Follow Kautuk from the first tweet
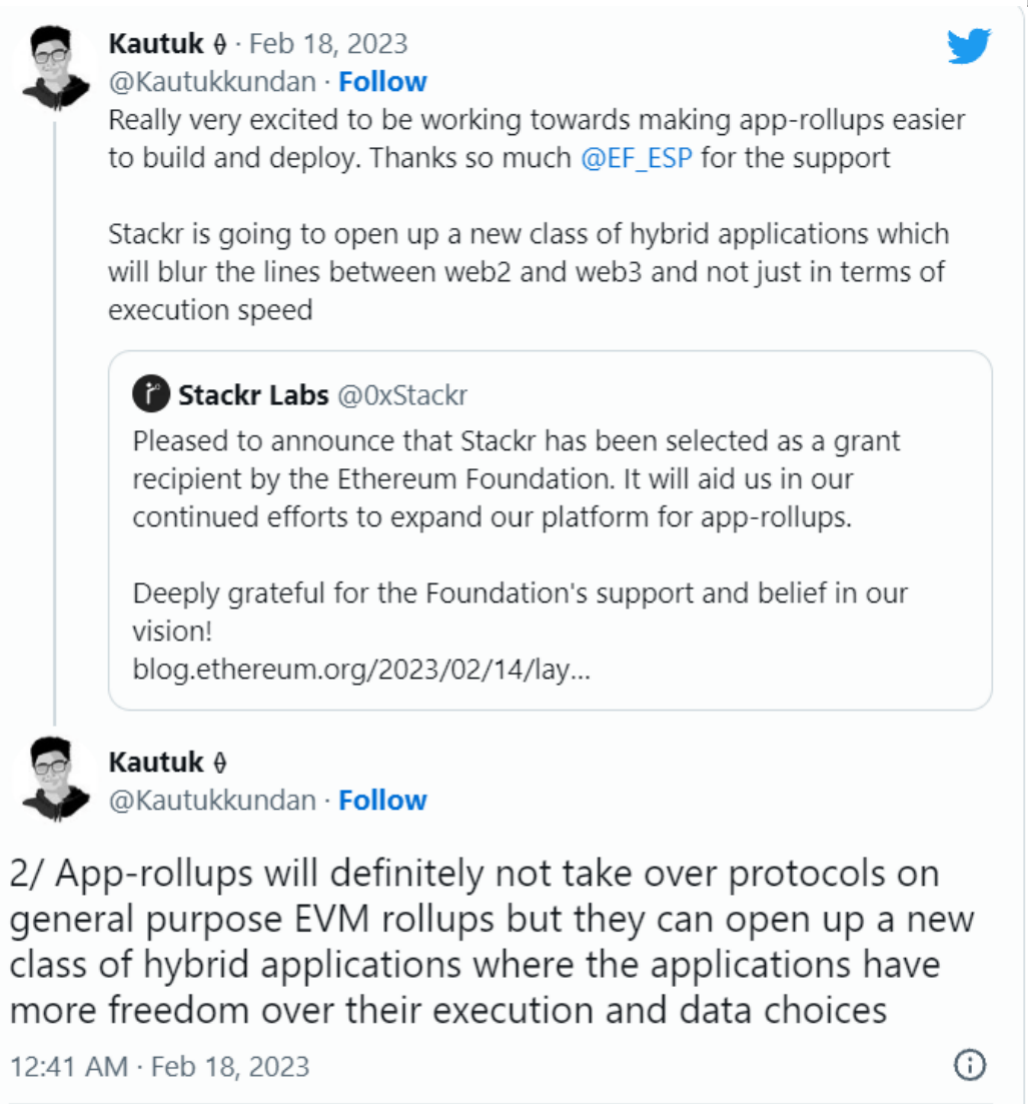1028x1104 pixels. 382,81
